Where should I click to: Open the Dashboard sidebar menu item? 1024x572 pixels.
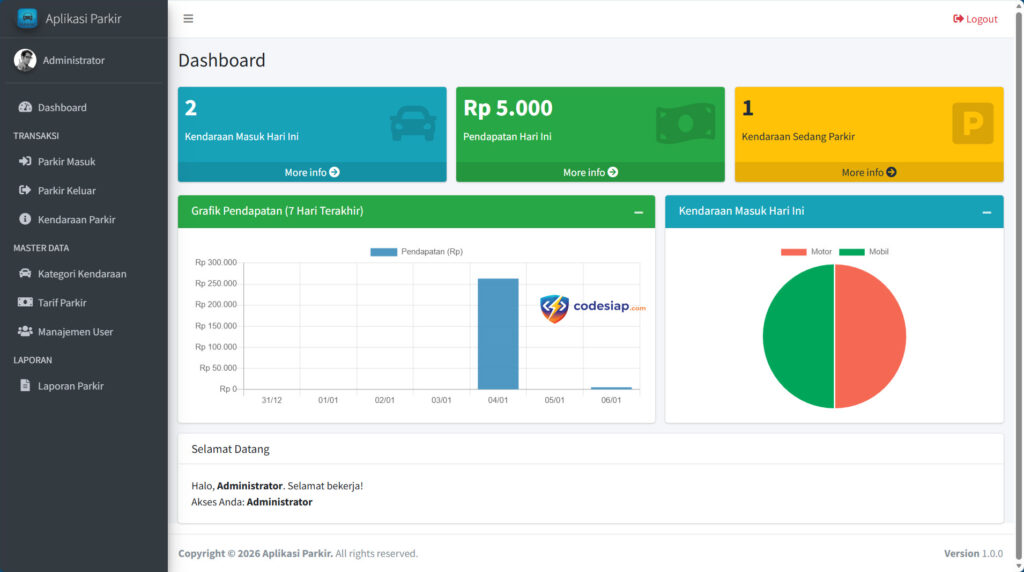(x=62, y=107)
